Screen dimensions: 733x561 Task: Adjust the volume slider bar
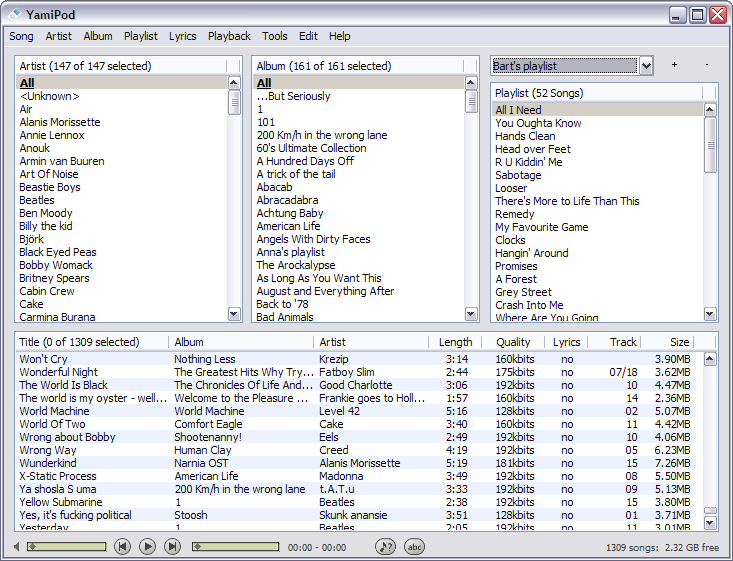[x=66, y=547]
